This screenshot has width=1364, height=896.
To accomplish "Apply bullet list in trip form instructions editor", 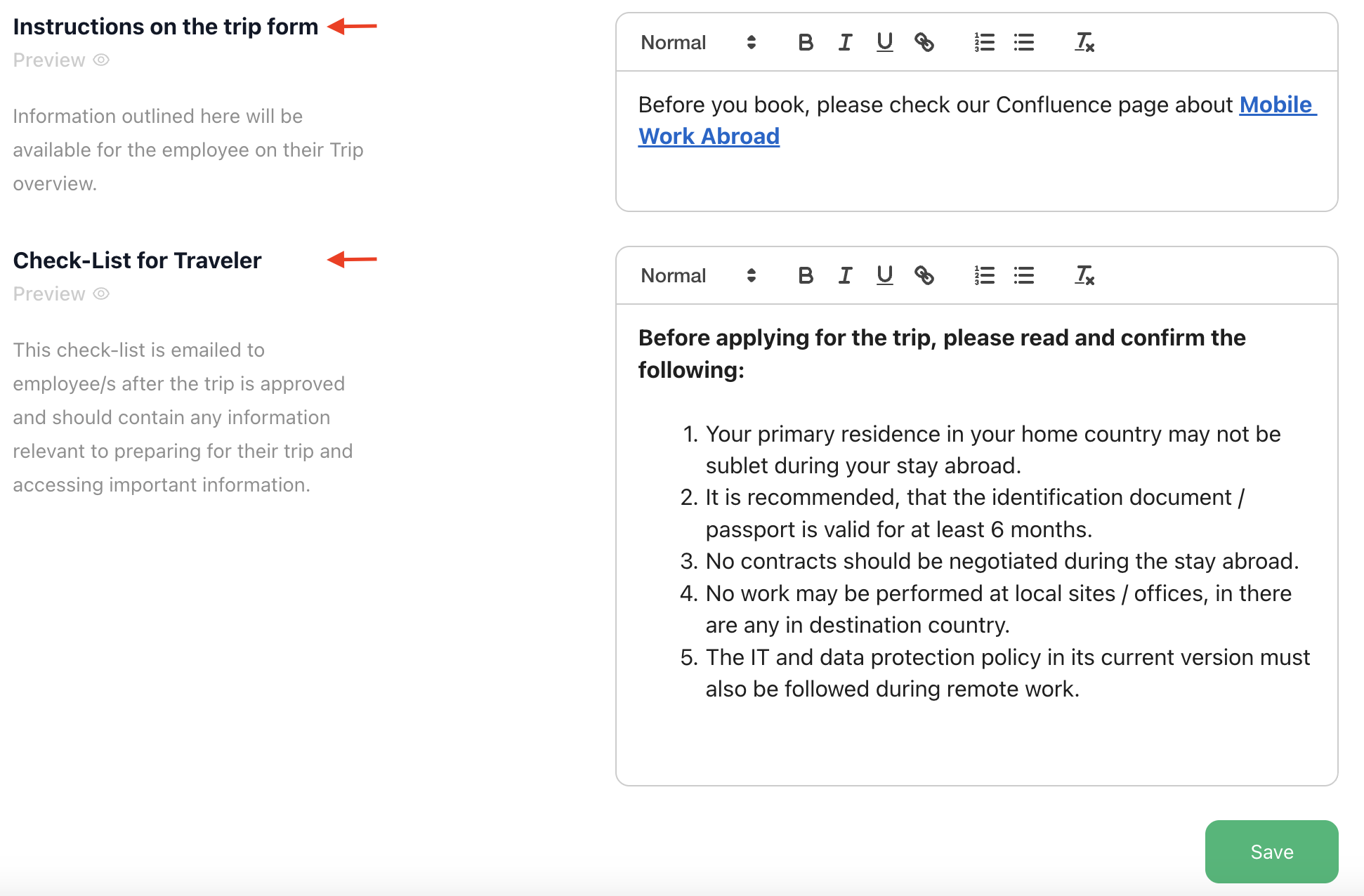I will point(1023,43).
